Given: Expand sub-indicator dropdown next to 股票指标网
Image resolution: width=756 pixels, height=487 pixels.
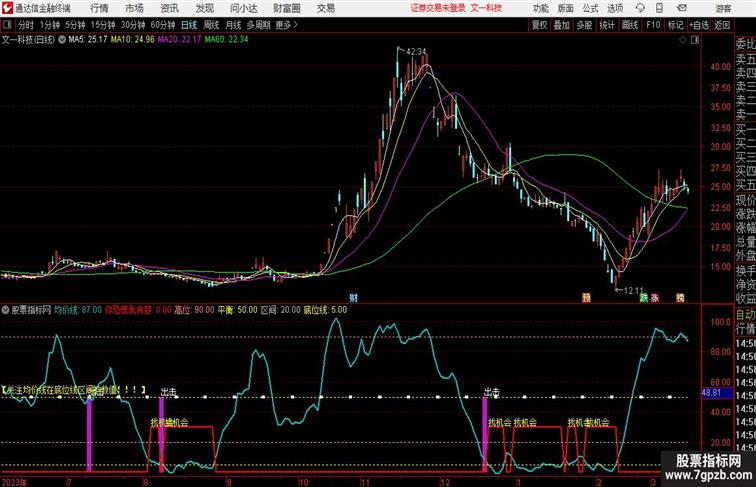Looking at the screenshot, I should [x=5, y=310].
